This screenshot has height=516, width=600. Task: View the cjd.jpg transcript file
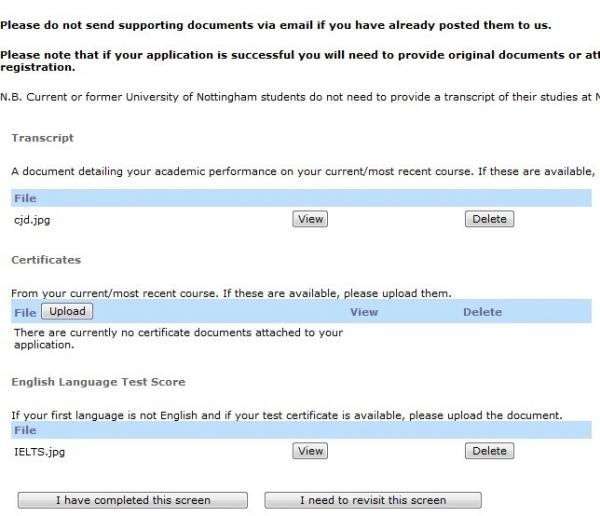coord(310,219)
